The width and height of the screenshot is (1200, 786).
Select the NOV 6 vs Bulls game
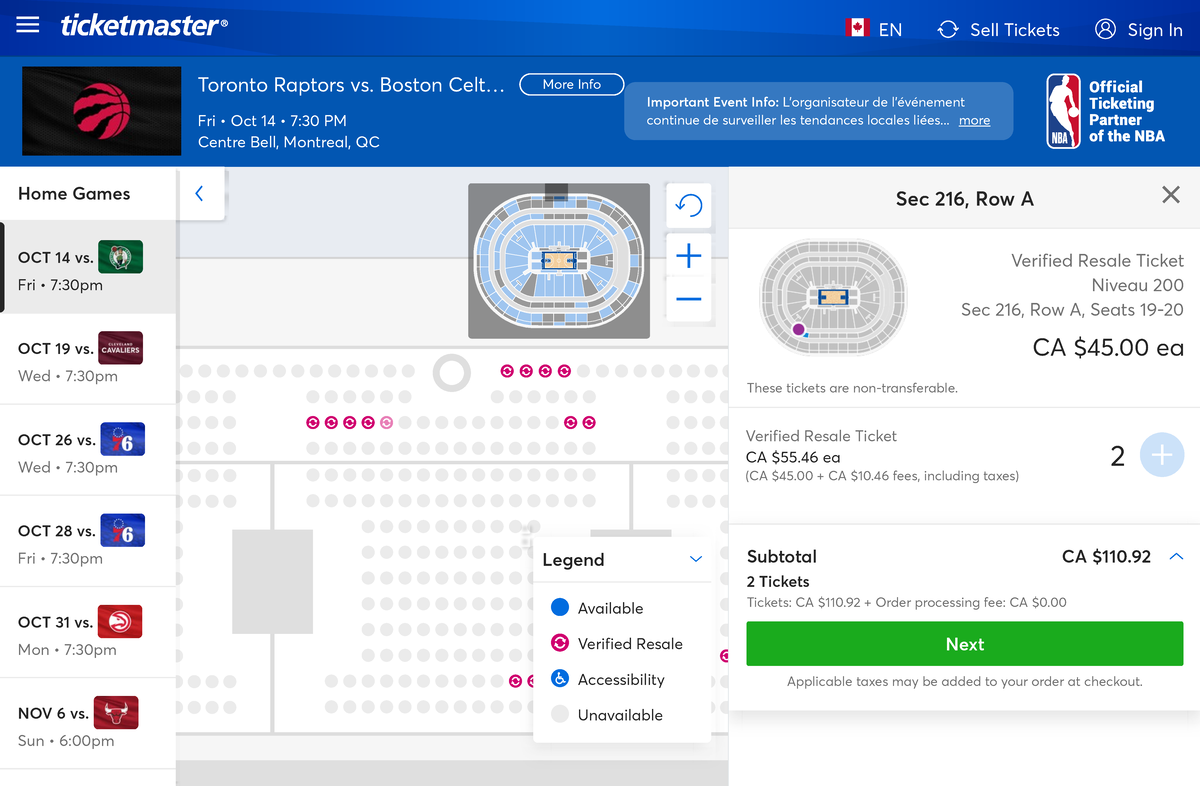point(88,724)
